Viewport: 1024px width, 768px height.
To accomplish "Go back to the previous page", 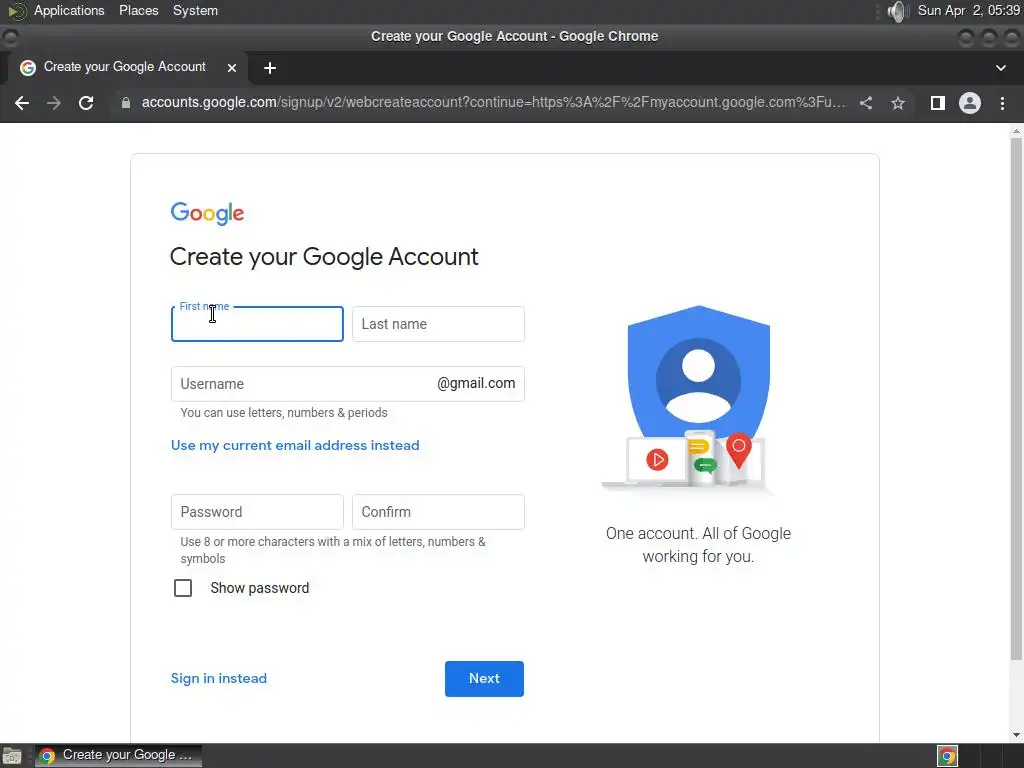I will (x=22, y=103).
